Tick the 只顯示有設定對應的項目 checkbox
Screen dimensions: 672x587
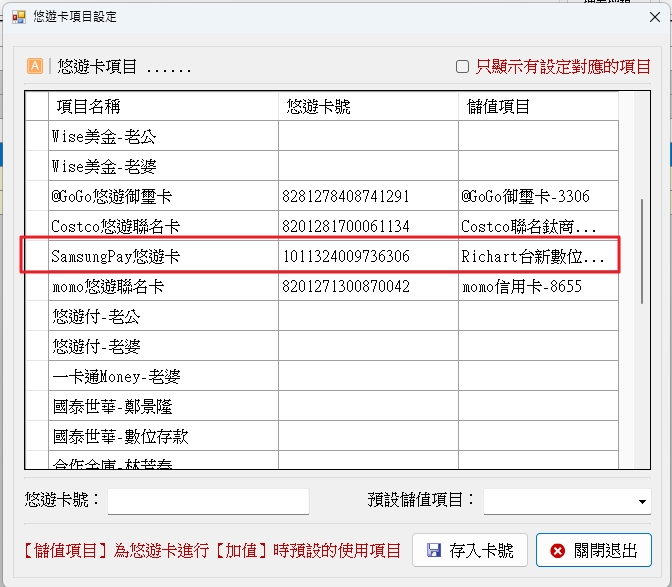(x=462, y=67)
